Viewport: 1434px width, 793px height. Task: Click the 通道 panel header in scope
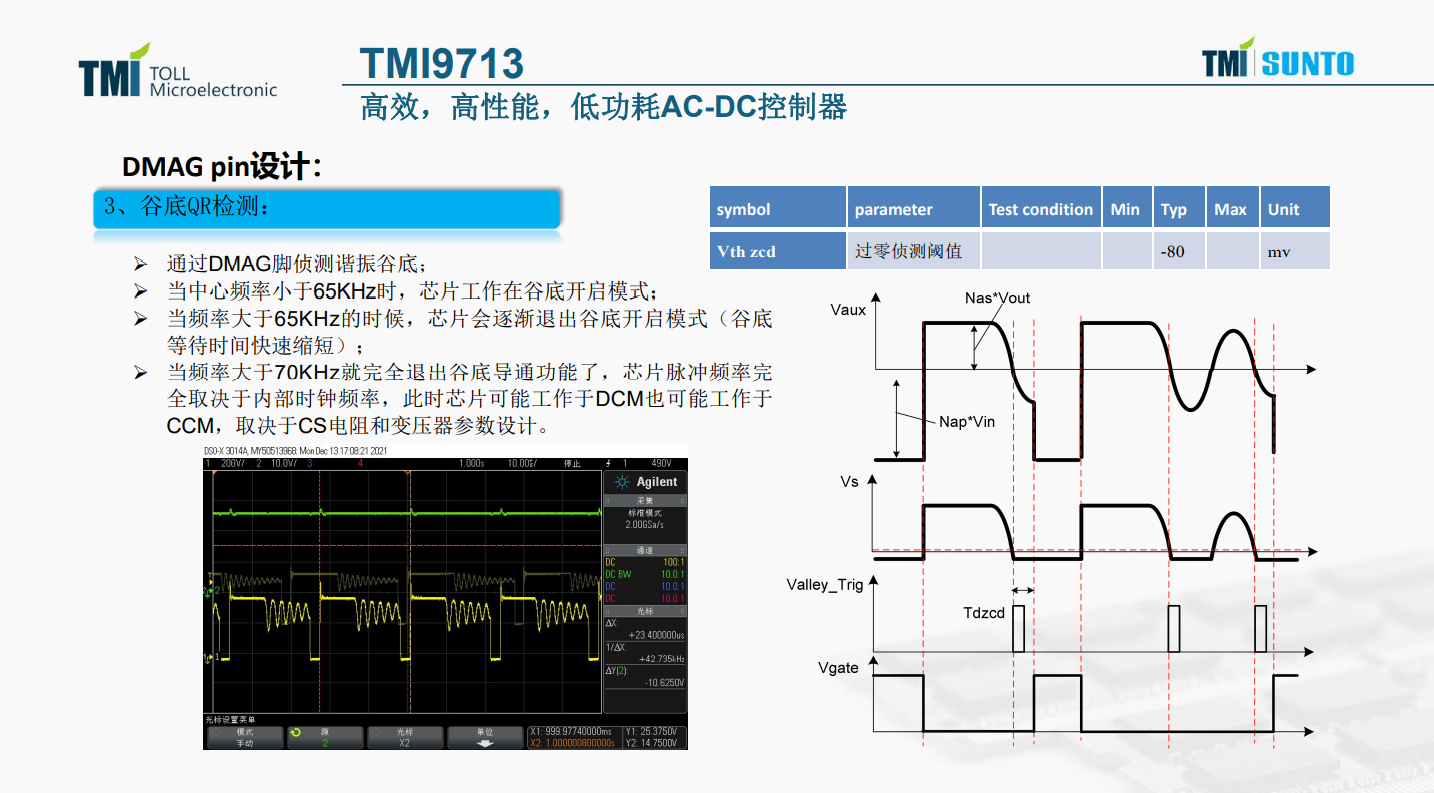645,550
